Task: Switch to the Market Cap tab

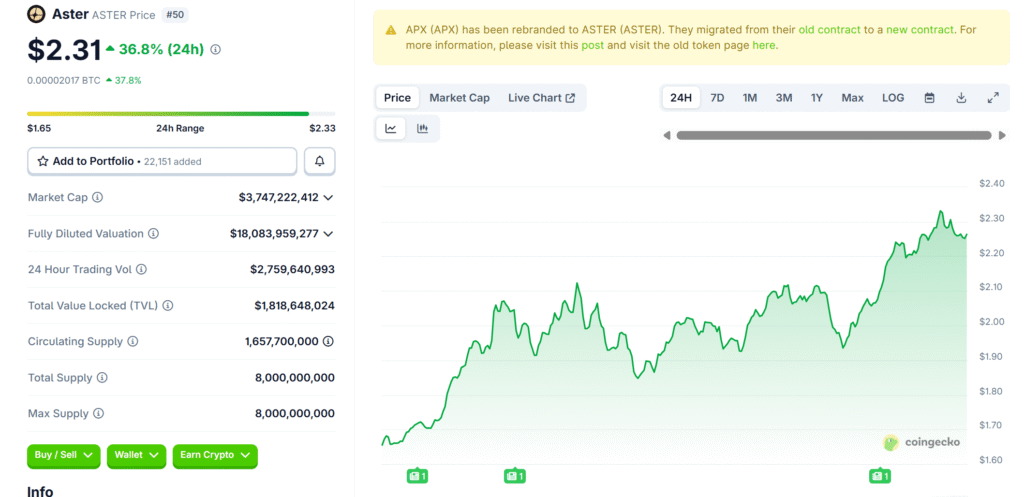Action: click(459, 98)
